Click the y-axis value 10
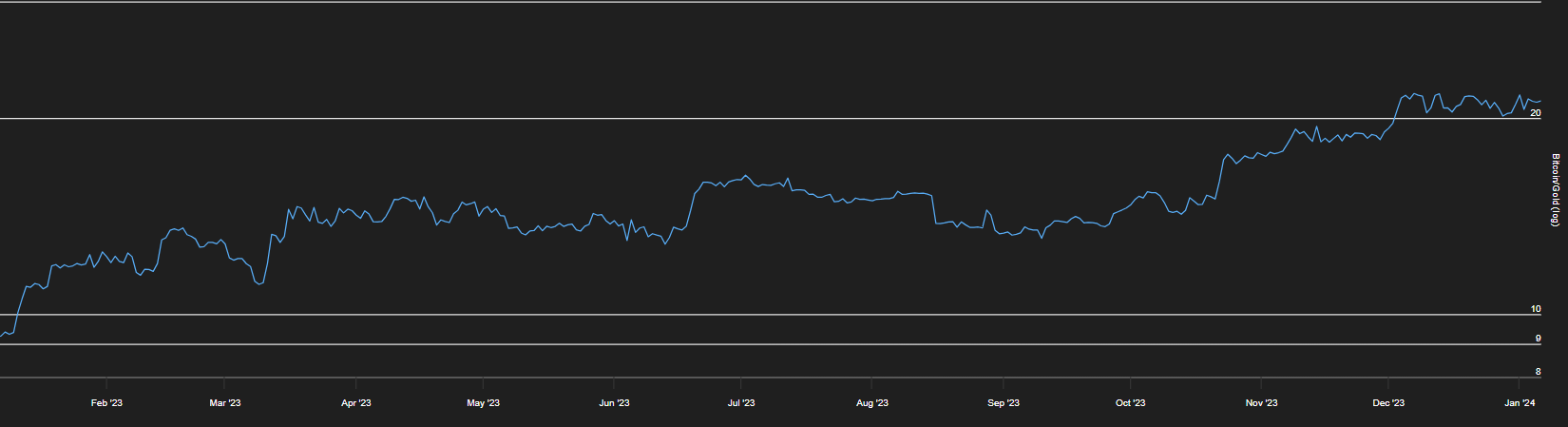This screenshot has width=1568, height=427. 1536,309
